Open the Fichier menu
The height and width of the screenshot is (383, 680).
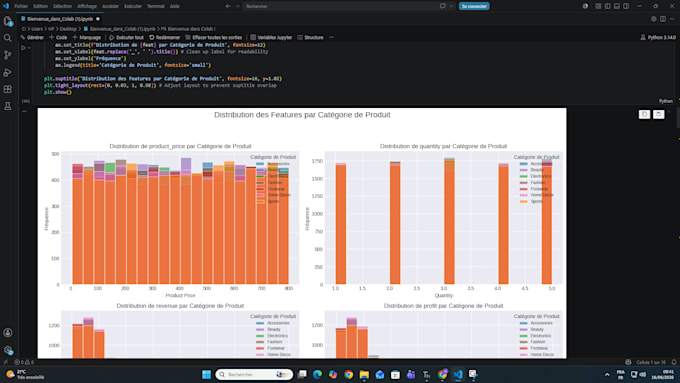[x=21, y=6]
